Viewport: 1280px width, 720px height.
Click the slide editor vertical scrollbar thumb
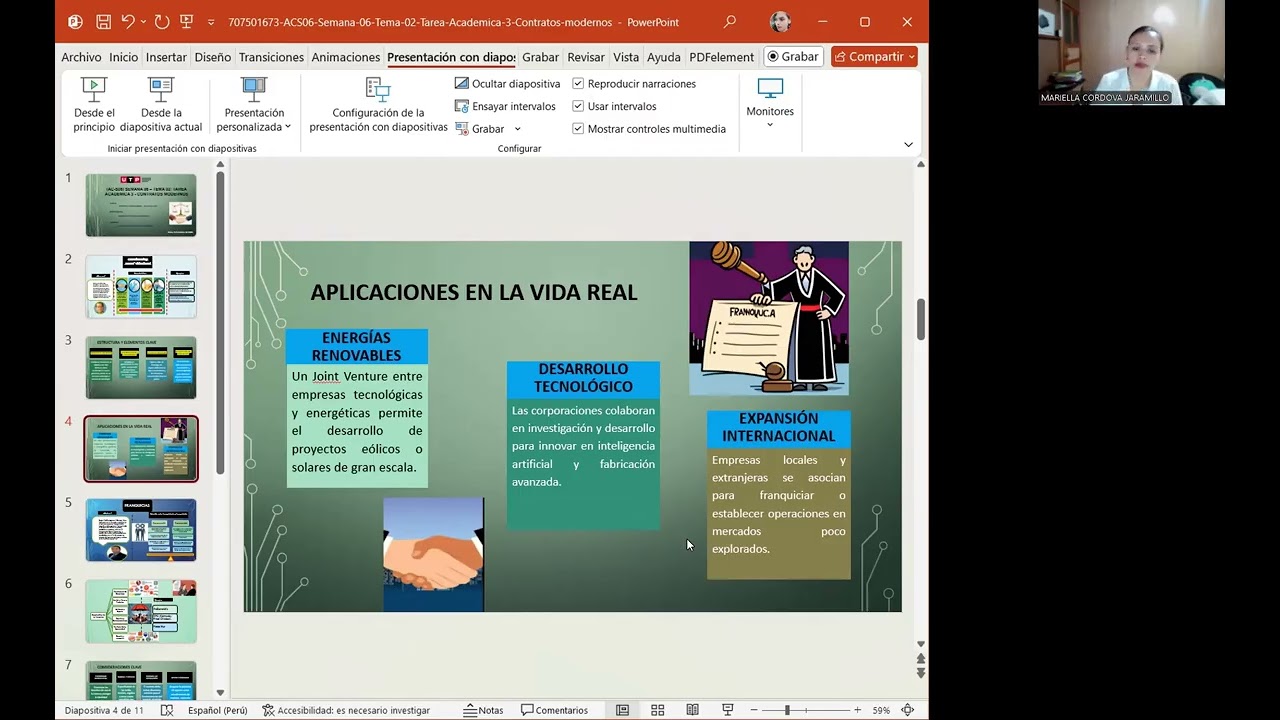pos(921,320)
